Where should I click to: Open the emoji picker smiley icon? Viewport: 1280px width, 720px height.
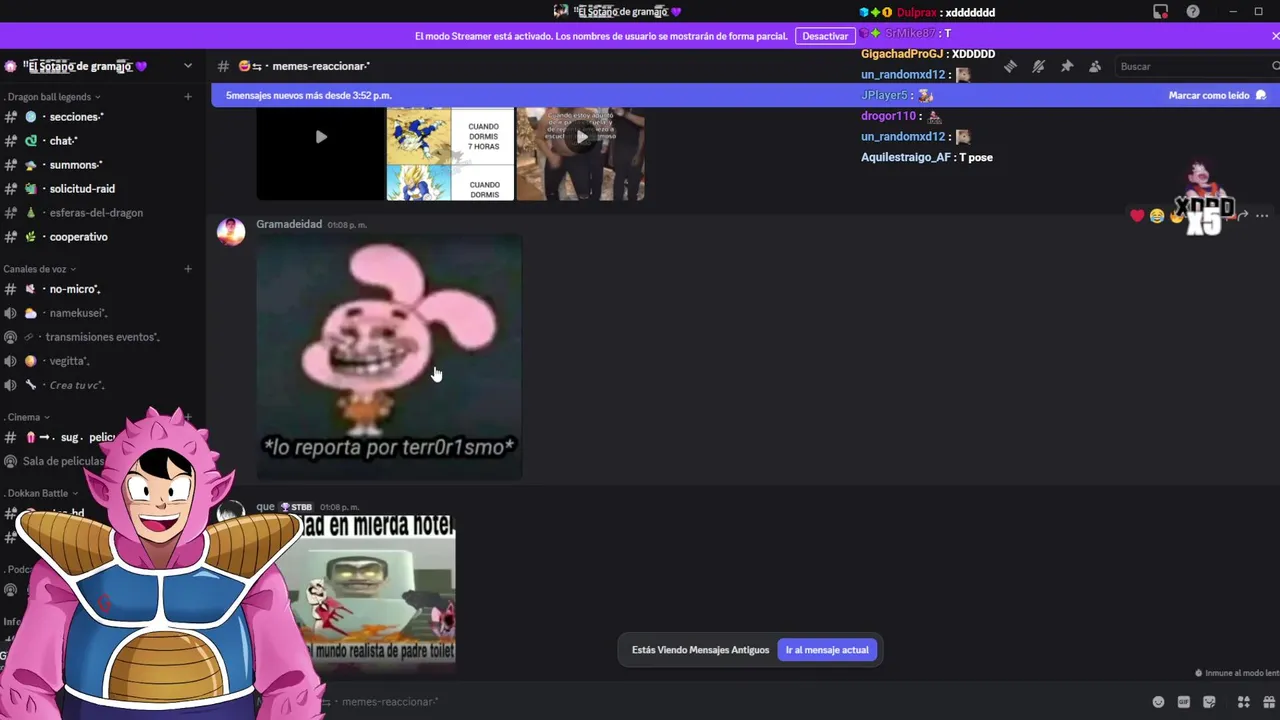coord(1158,702)
